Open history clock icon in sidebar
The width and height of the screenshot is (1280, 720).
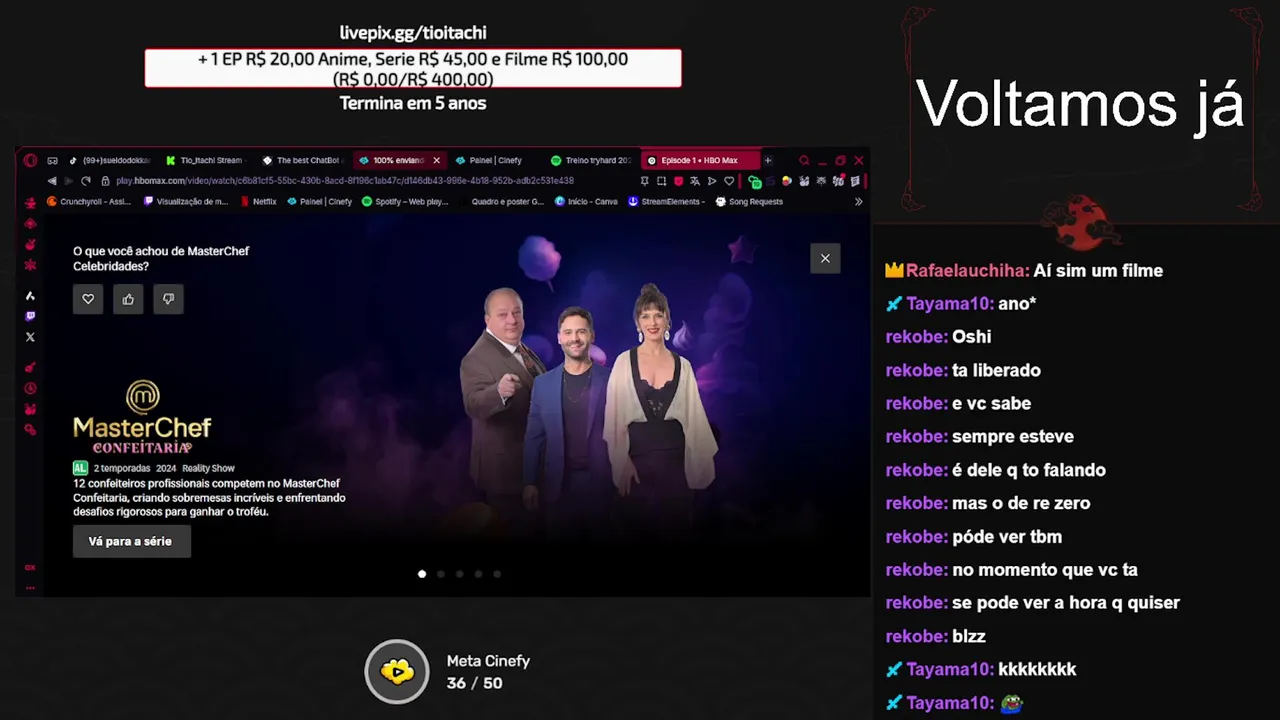30,388
